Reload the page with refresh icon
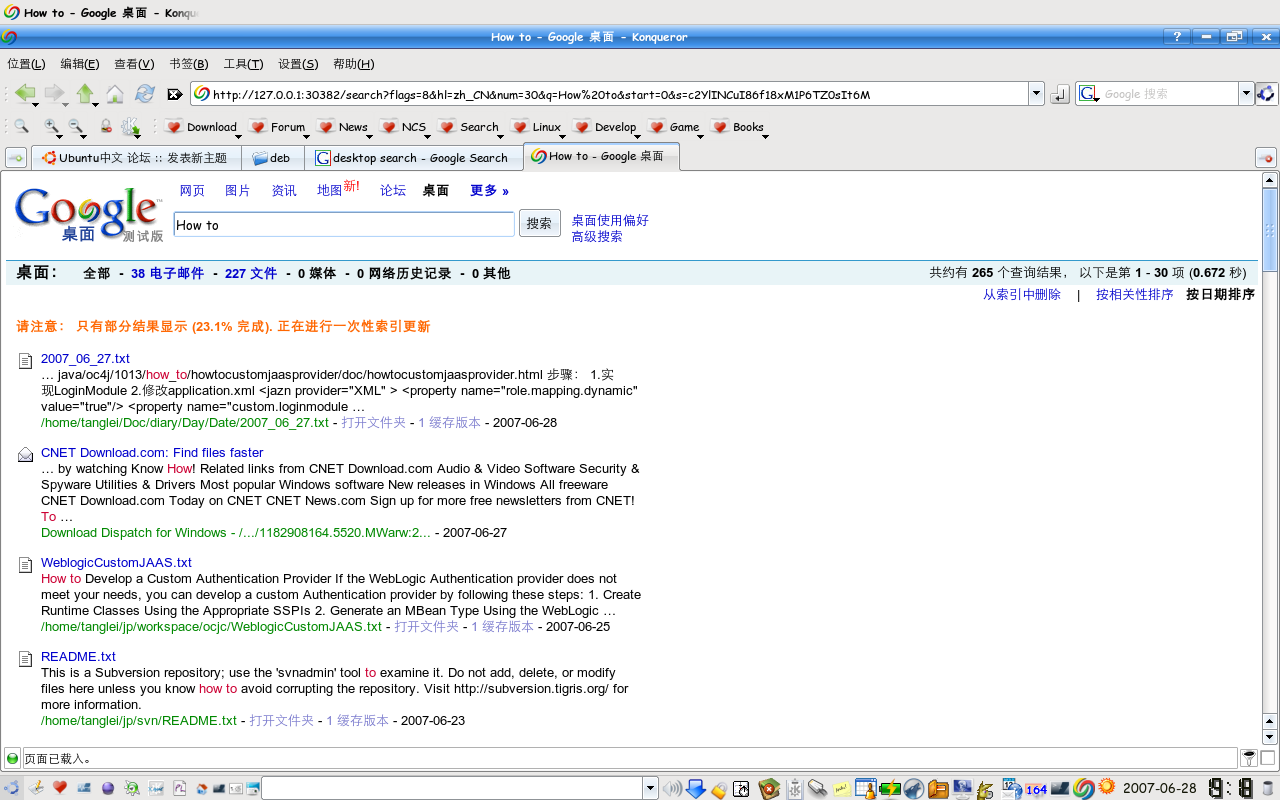The image size is (1280, 800). pos(145,93)
